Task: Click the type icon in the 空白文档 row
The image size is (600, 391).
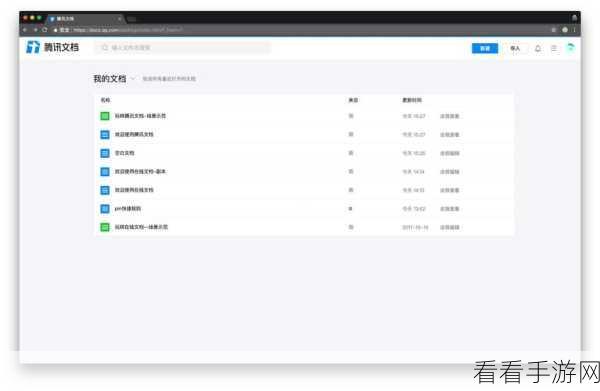Action: 351,153
